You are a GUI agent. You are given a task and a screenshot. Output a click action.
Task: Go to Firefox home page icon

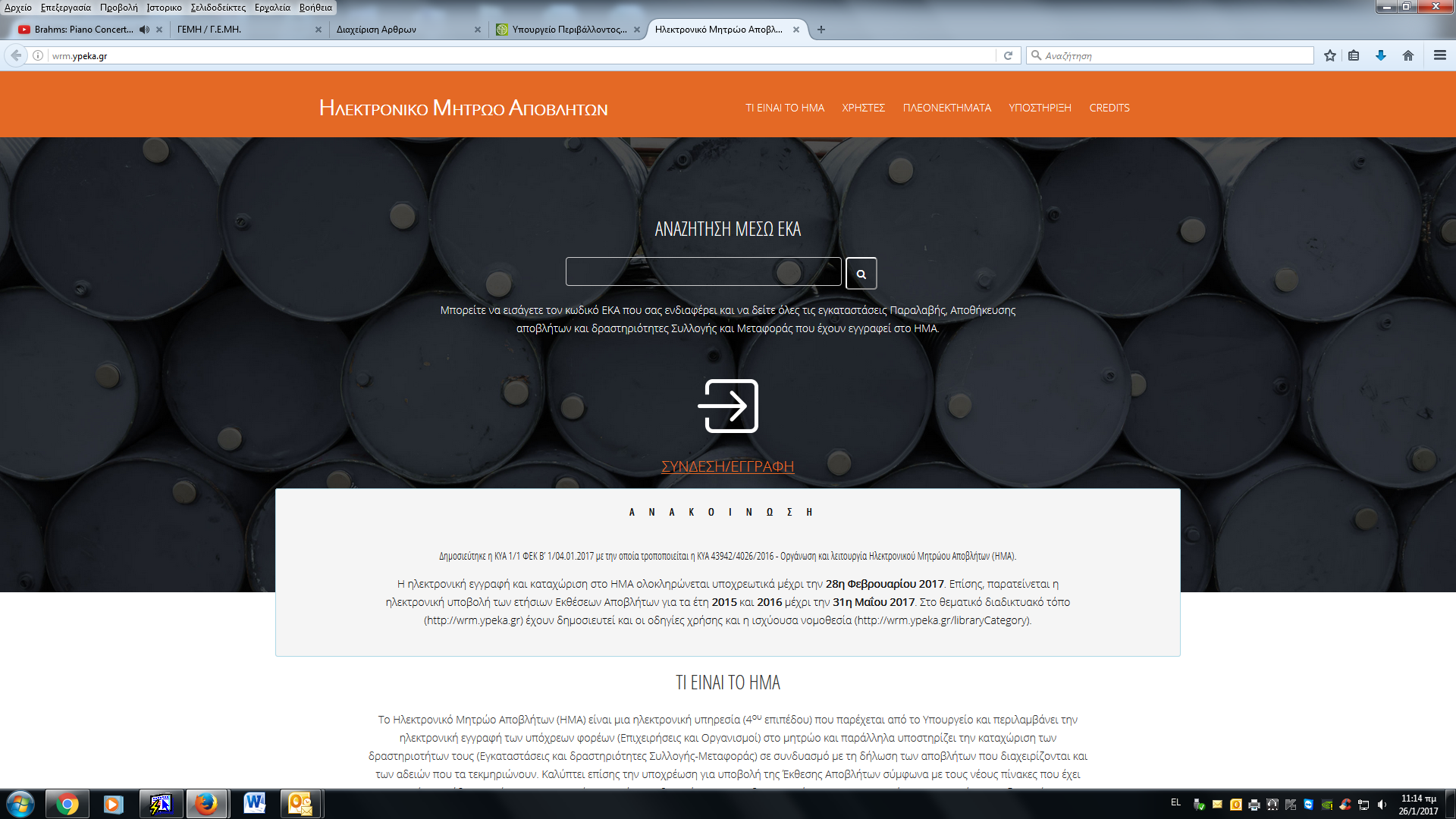pyautogui.click(x=1408, y=55)
